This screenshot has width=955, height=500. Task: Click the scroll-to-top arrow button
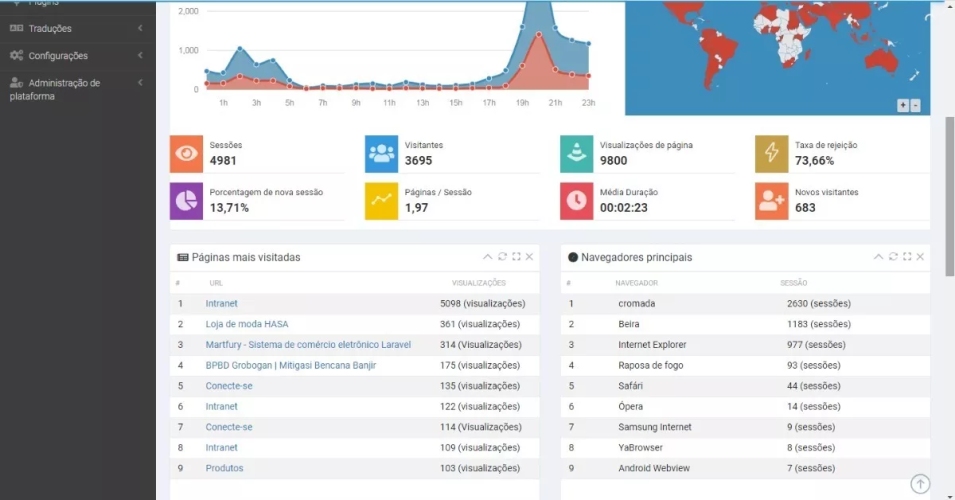920,484
